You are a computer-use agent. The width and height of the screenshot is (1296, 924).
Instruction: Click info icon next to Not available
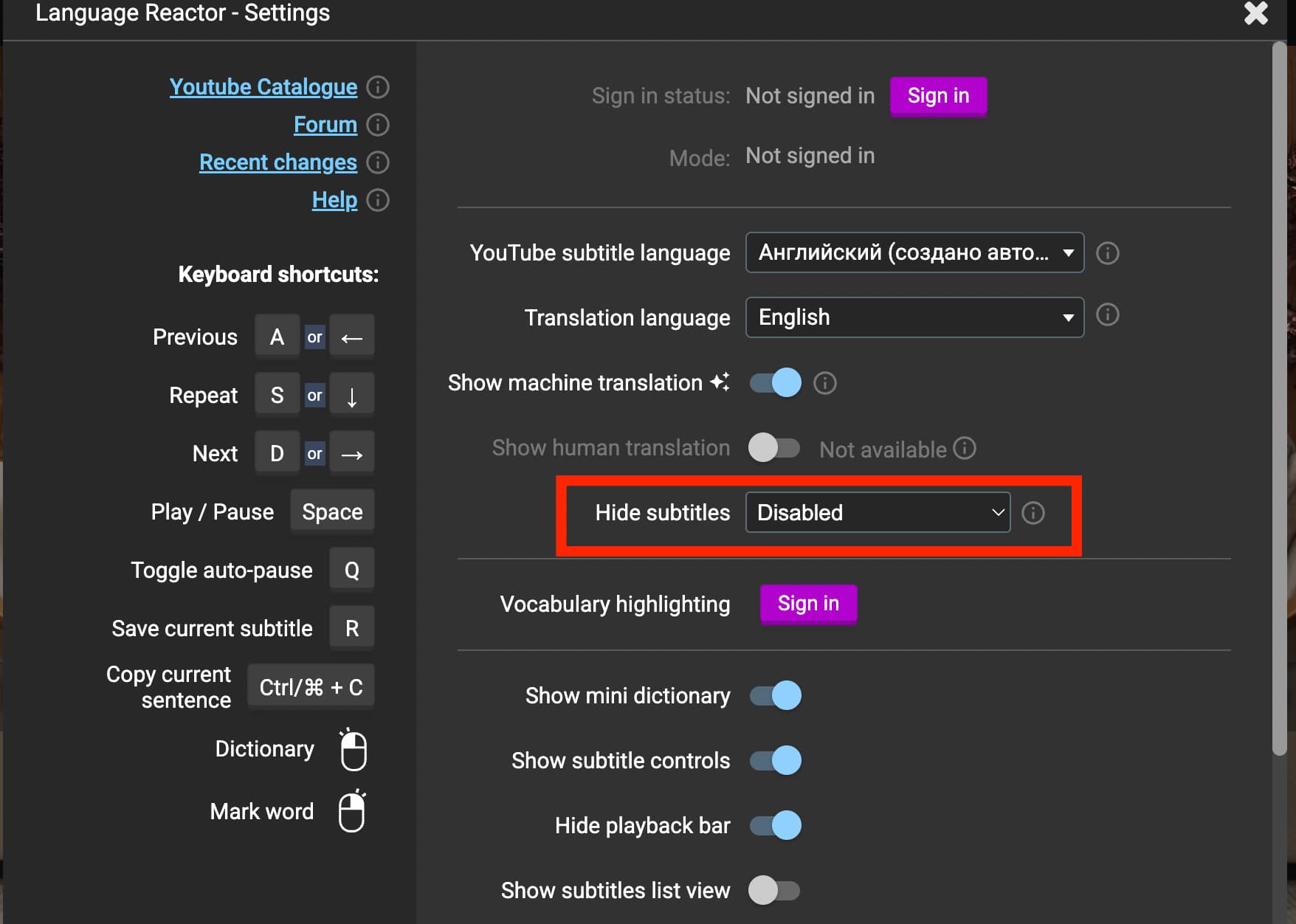click(x=965, y=448)
